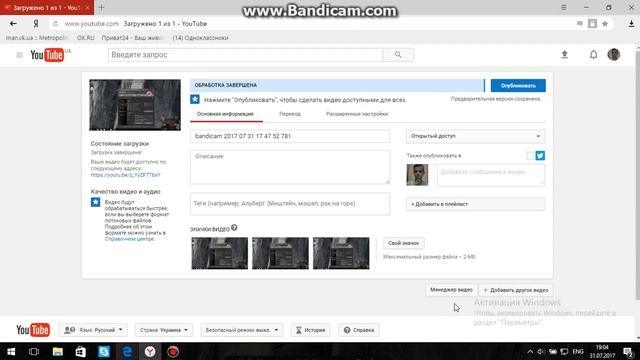Click the search magnifier button
This screenshot has width=640, height=360.
coord(398,55)
